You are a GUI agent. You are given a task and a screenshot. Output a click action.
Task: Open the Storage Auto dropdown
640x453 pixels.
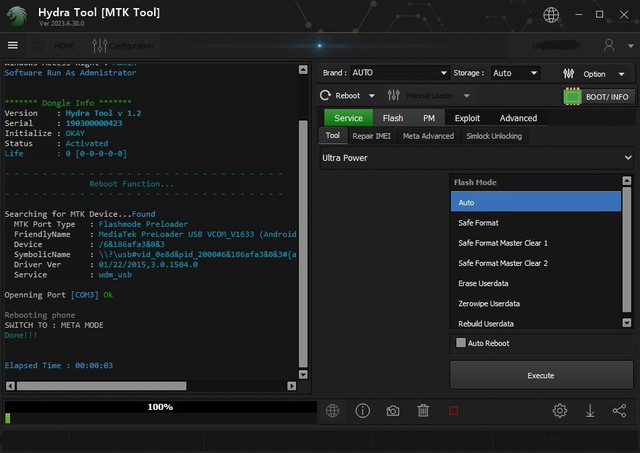tap(515, 73)
